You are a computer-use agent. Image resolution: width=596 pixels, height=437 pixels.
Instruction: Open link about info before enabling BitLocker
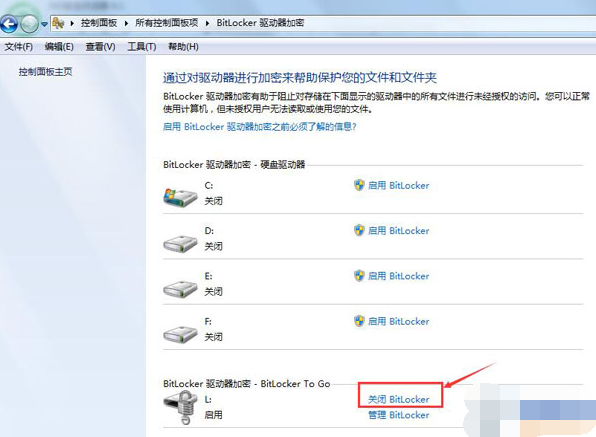(x=260, y=127)
